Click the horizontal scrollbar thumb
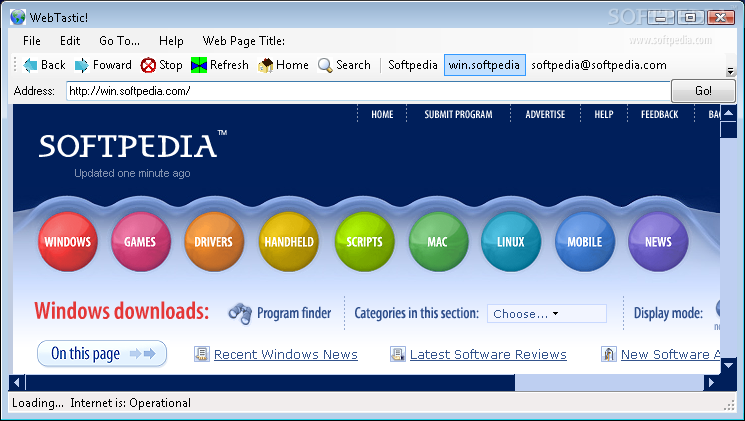Screen dimensions: 745x421 click(270, 383)
